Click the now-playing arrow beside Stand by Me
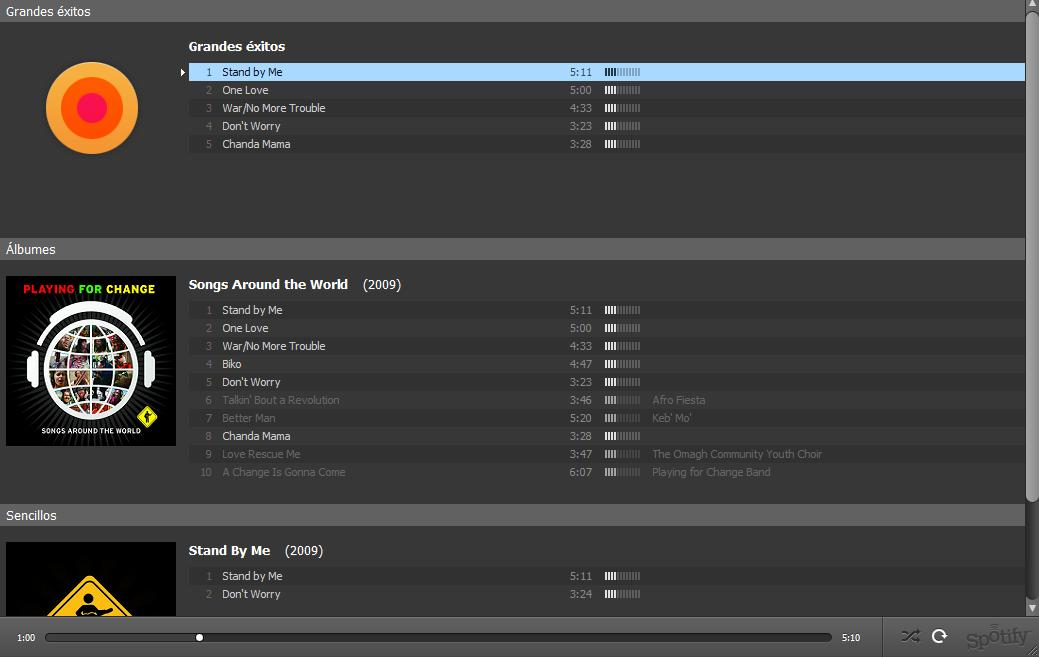The image size is (1039, 657). click(x=183, y=72)
